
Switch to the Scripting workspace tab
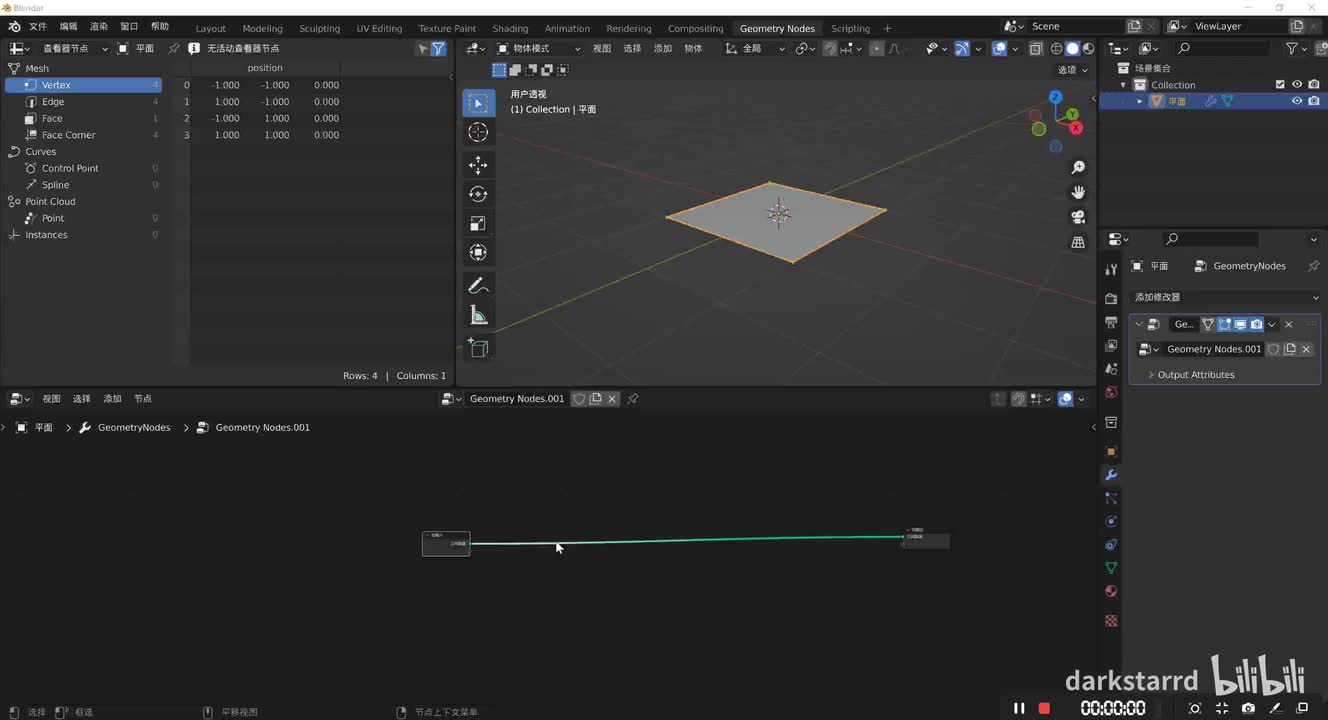click(x=850, y=28)
